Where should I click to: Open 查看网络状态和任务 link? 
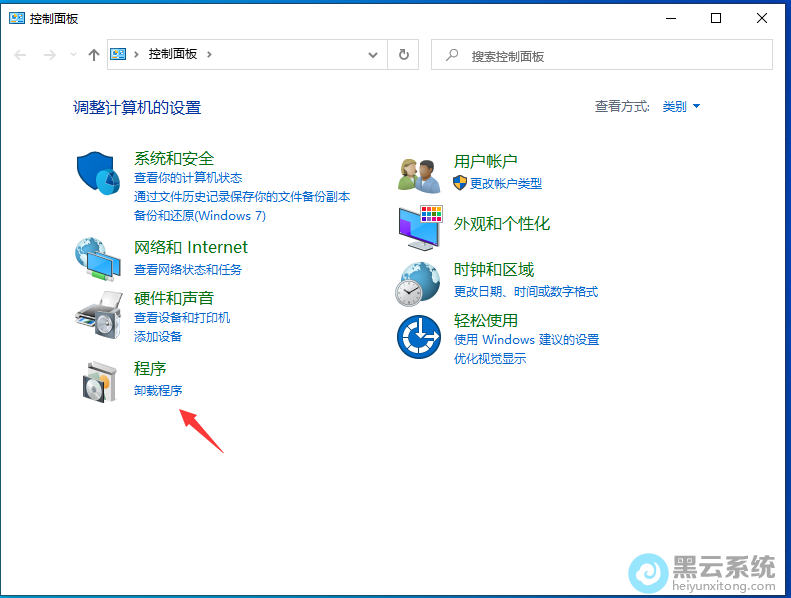[x=188, y=269]
